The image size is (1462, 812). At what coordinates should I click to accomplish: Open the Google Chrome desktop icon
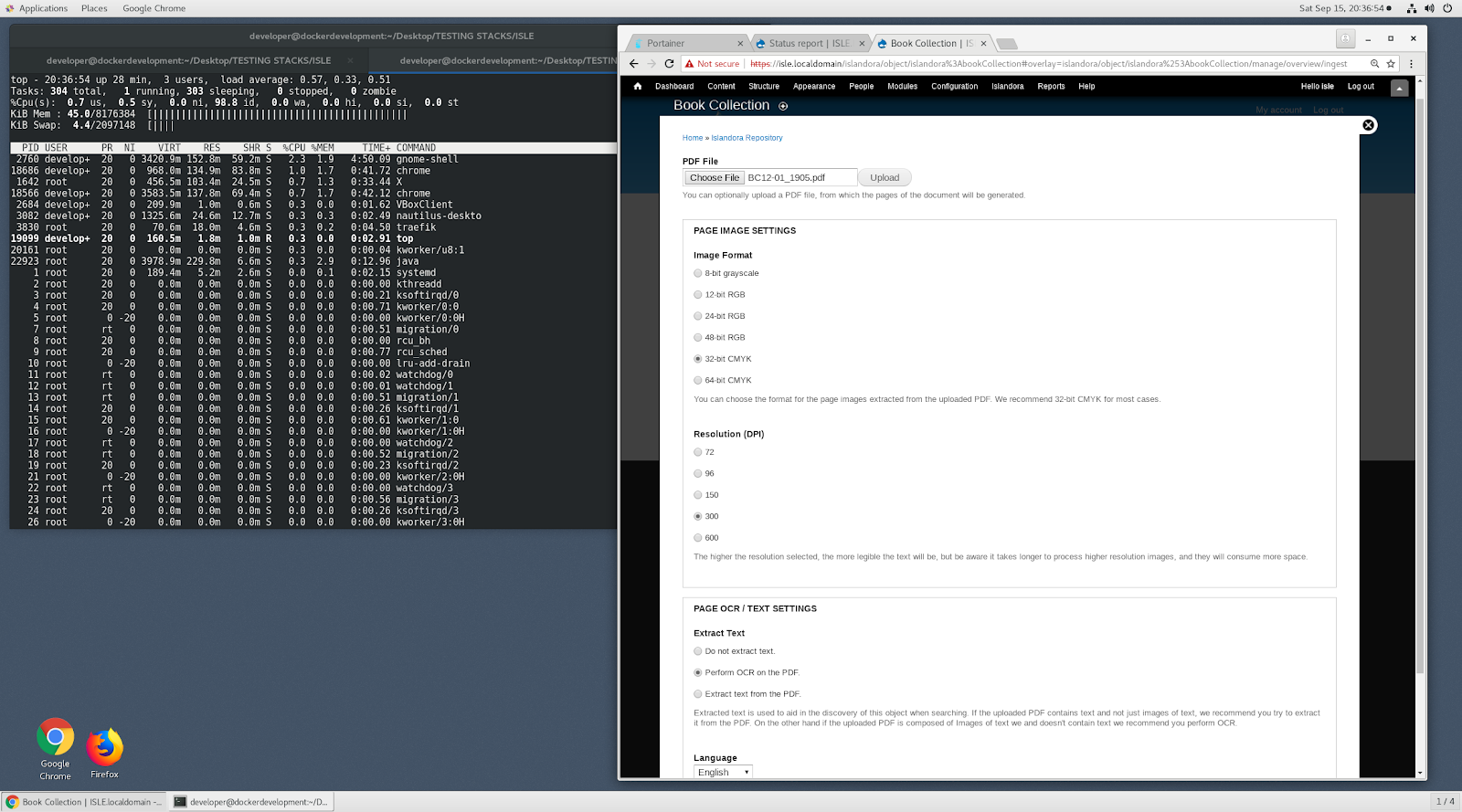tap(55, 750)
